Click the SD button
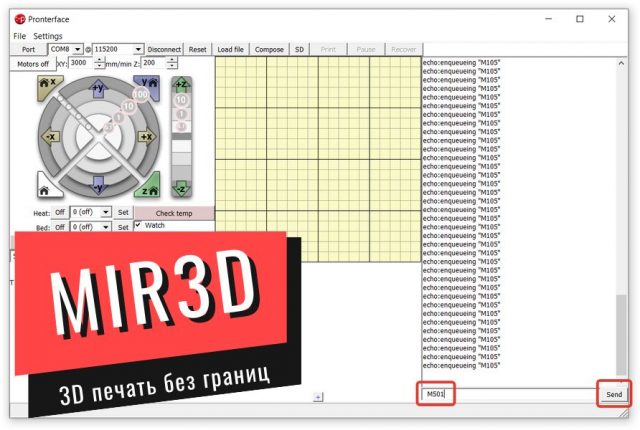The width and height of the screenshot is (640, 430). [299, 49]
